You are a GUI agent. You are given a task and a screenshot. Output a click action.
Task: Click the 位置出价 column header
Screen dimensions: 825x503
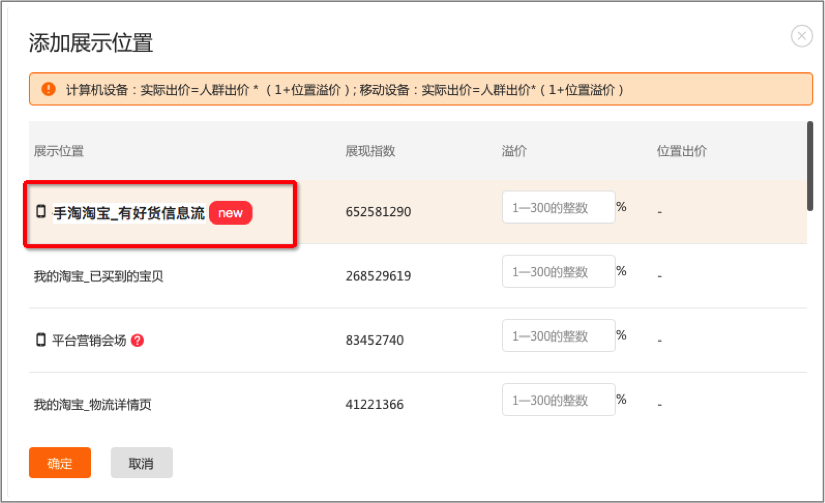pos(681,151)
